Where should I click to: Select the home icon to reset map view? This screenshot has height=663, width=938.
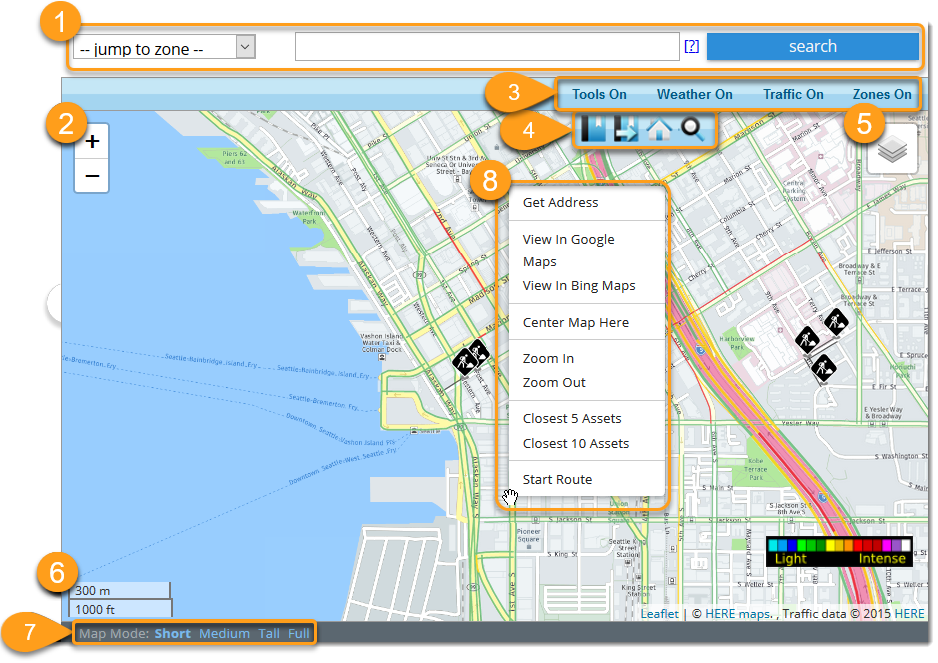[x=659, y=128]
